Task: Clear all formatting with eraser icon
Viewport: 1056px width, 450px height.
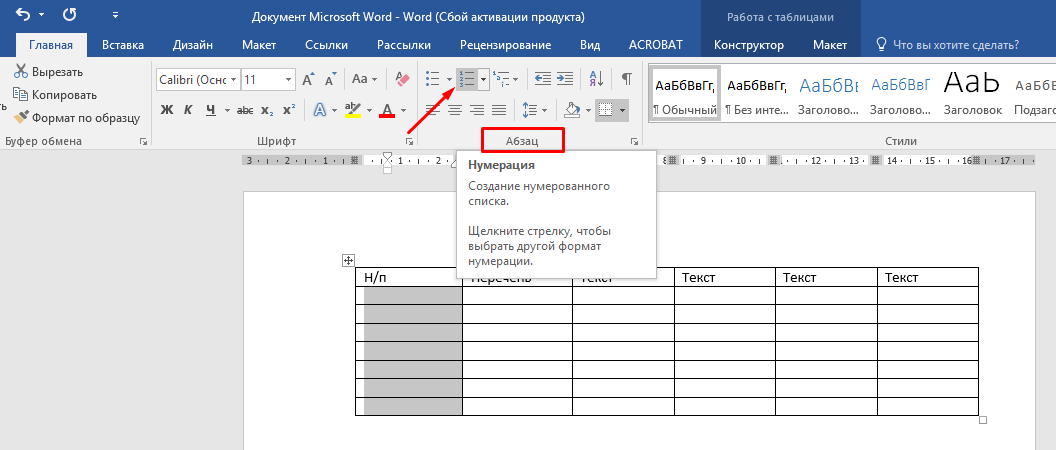Action: tap(402, 79)
